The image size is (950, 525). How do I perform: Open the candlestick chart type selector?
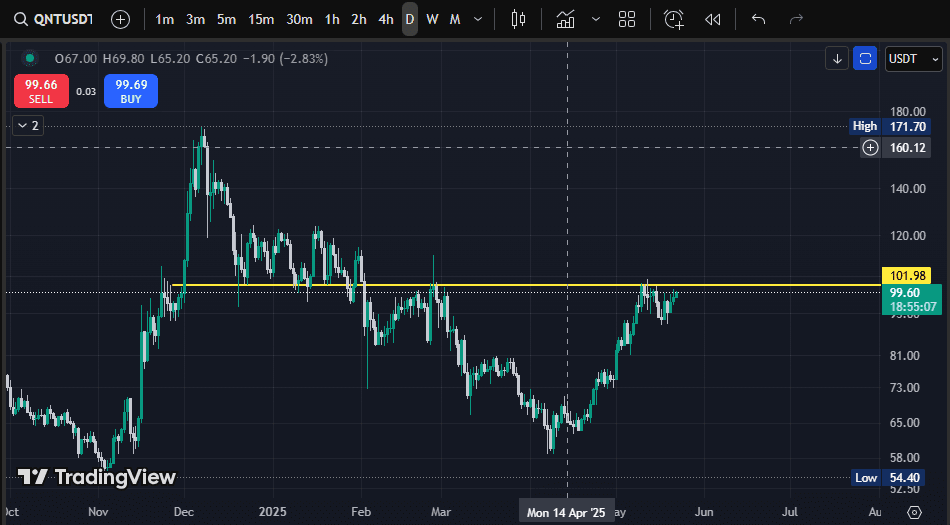tap(517, 19)
